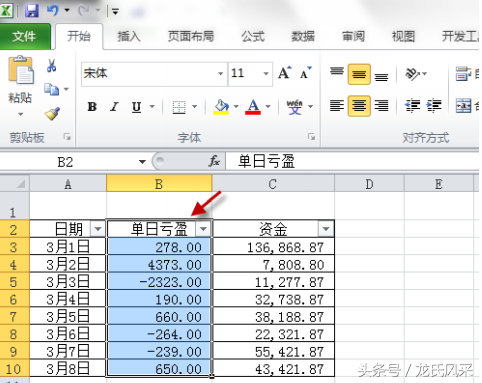This screenshot has height=383, width=482.
Task: Switch to the 页面布局 tab
Action: (x=190, y=36)
